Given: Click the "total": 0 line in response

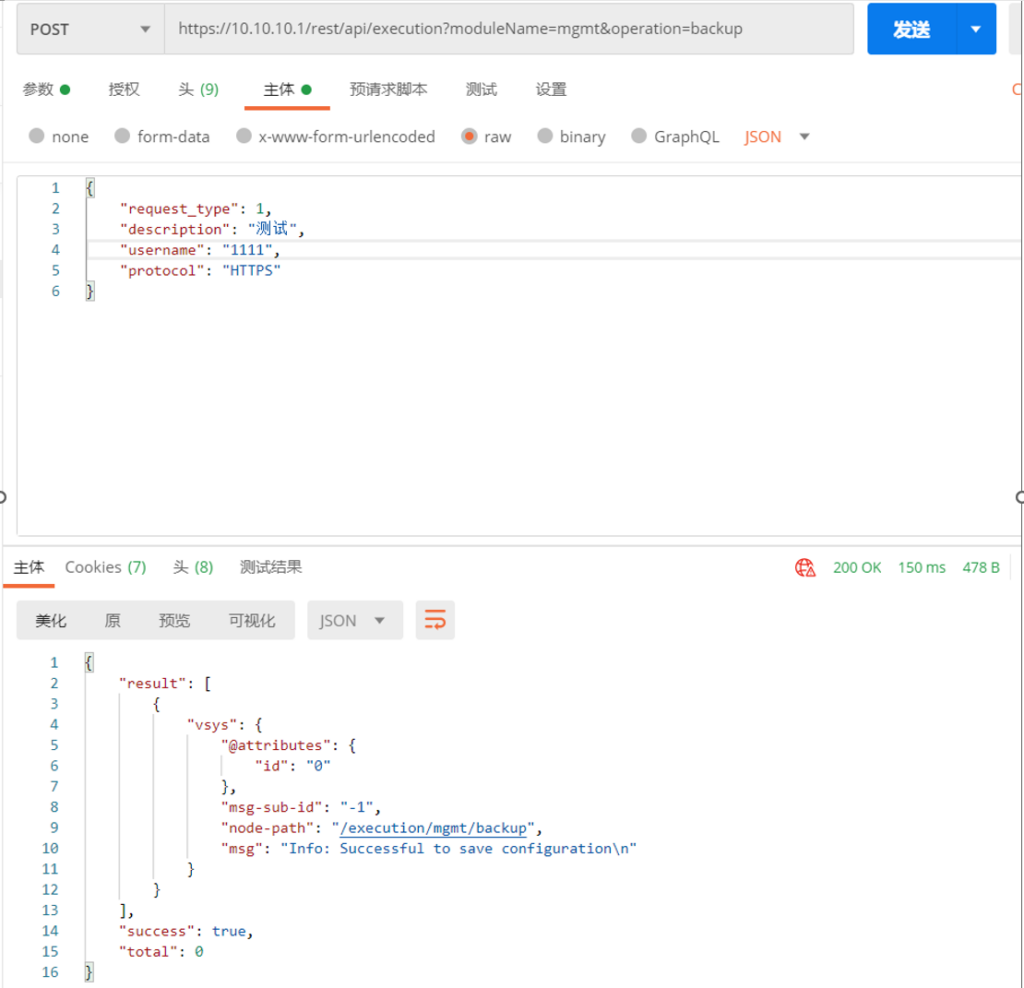Looking at the screenshot, I should 161,952.
